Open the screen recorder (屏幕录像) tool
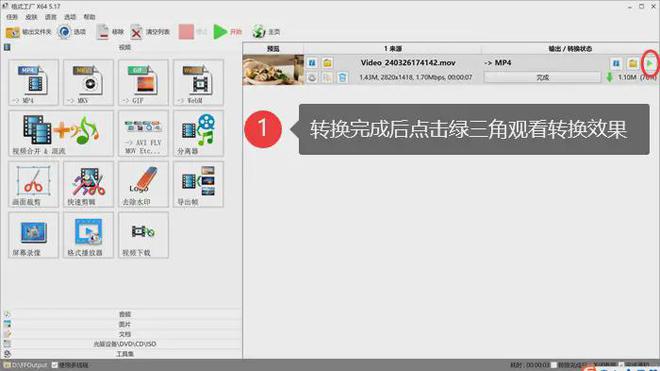 click(33, 235)
